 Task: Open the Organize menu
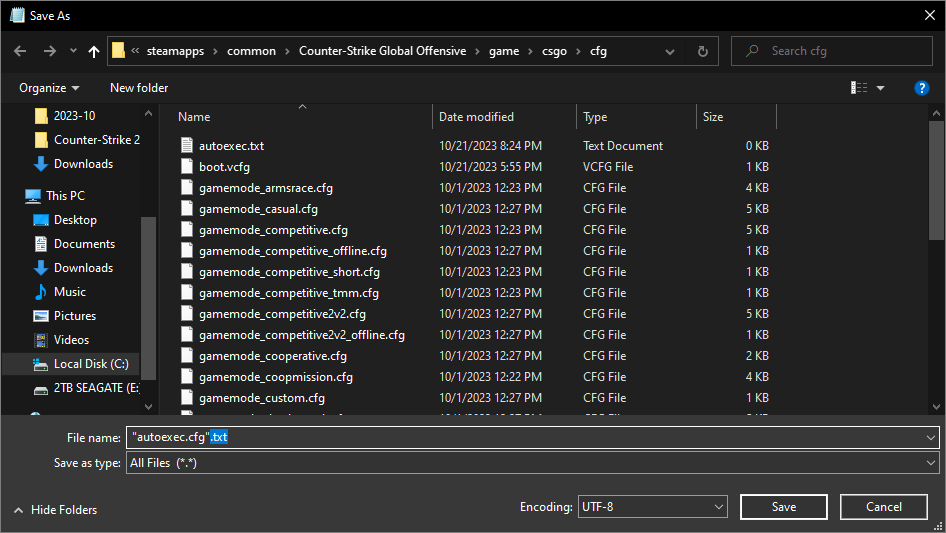pyautogui.click(x=49, y=88)
